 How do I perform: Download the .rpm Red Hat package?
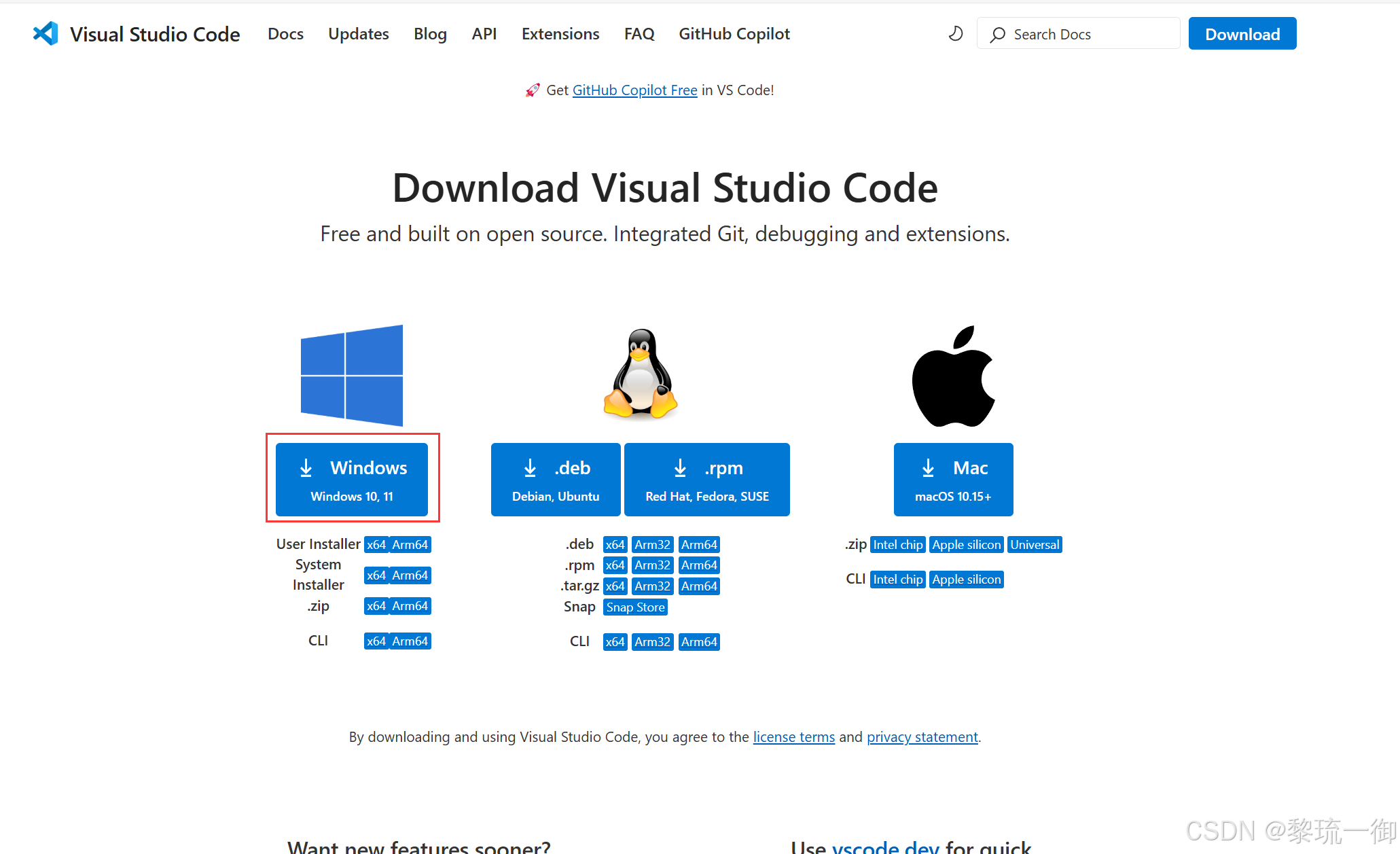706,480
